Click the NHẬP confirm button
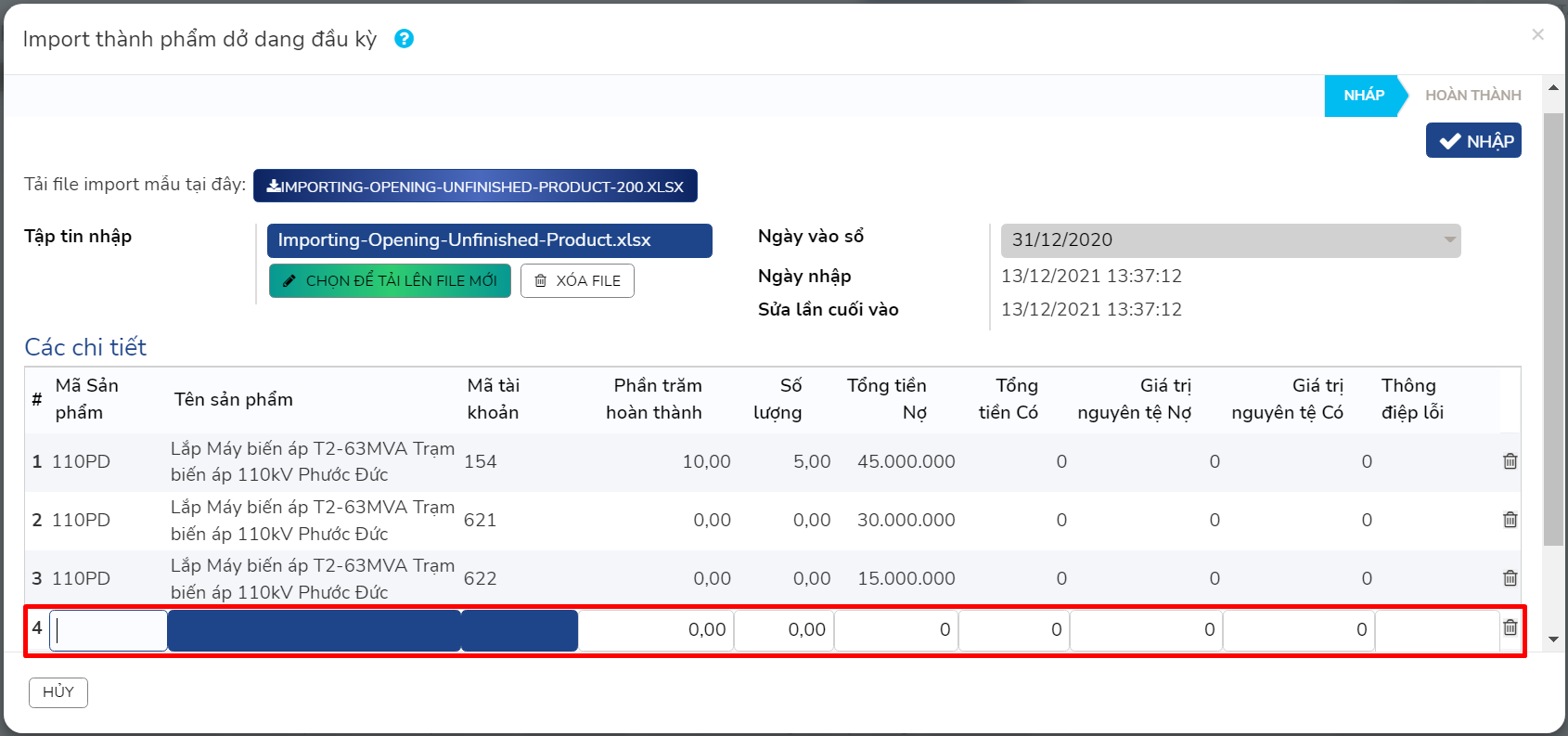The image size is (1568, 736). 1473,141
